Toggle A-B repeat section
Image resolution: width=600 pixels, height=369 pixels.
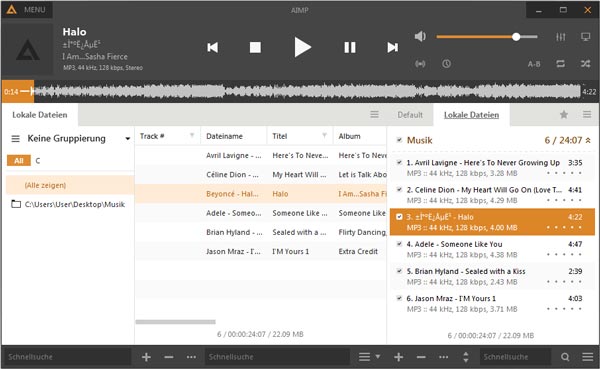(534, 64)
